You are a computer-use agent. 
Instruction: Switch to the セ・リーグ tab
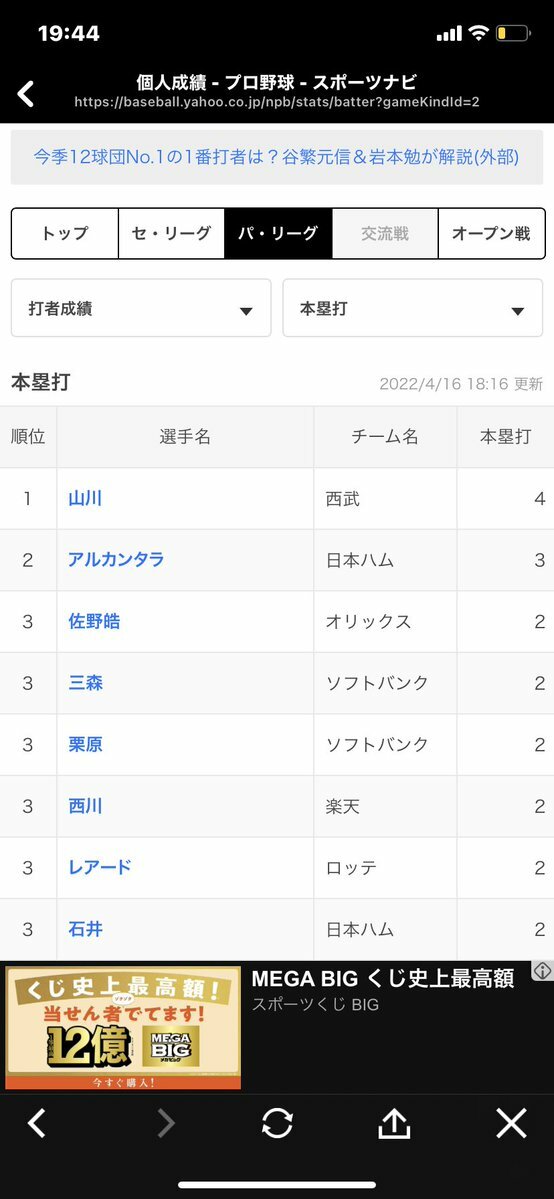tap(171, 233)
